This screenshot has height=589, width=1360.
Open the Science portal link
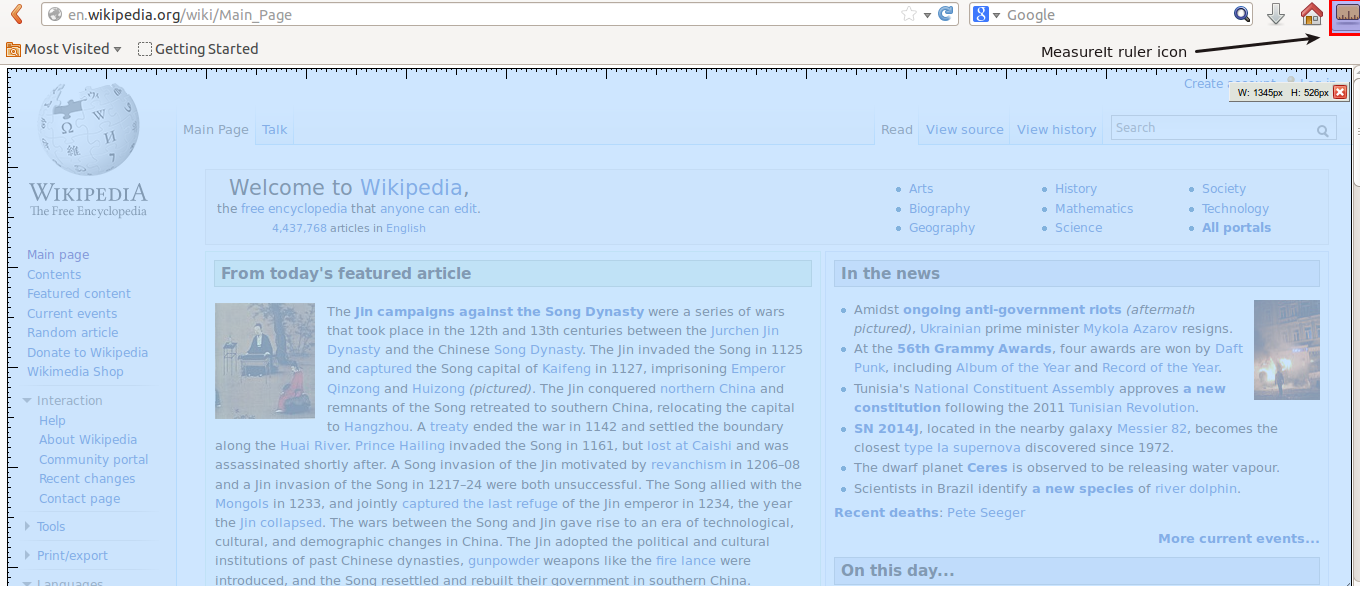click(x=1078, y=228)
